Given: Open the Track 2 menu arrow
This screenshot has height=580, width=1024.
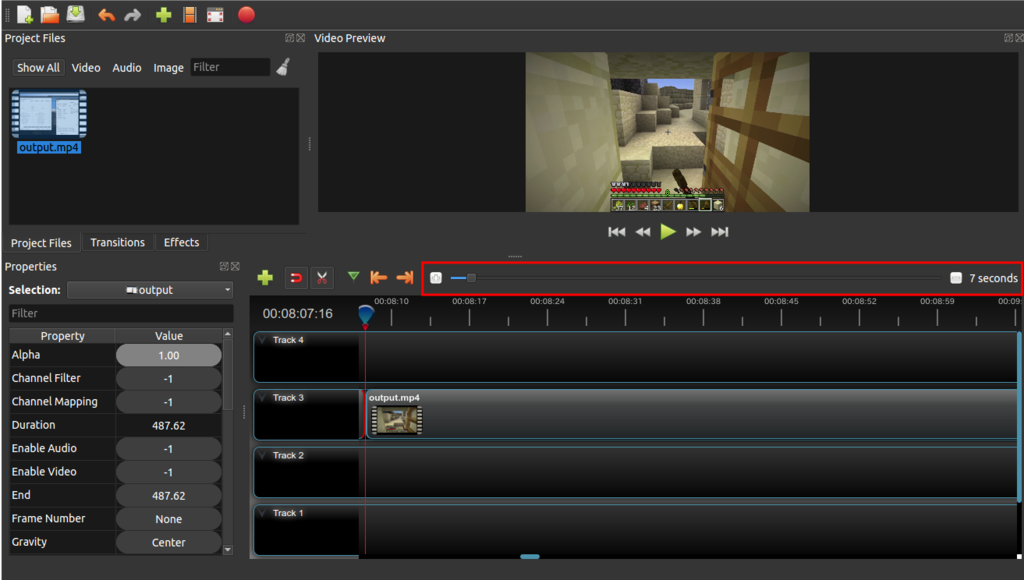Looking at the screenshot, I should coord(263,455).
